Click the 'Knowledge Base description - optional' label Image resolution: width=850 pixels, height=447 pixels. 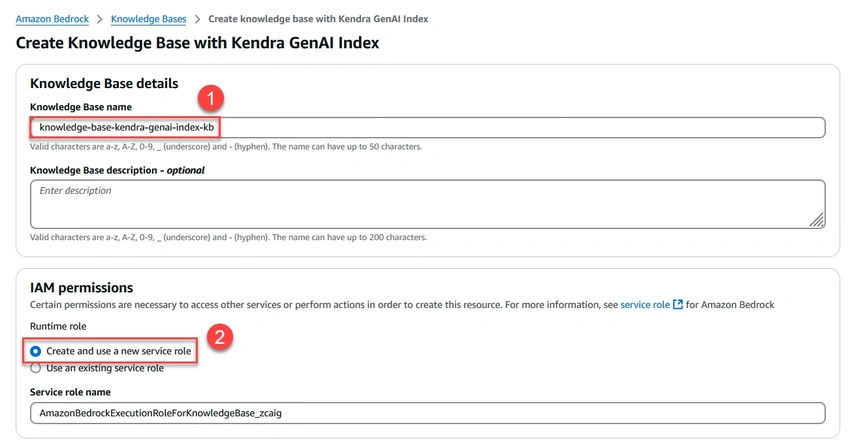coord(117,170)
